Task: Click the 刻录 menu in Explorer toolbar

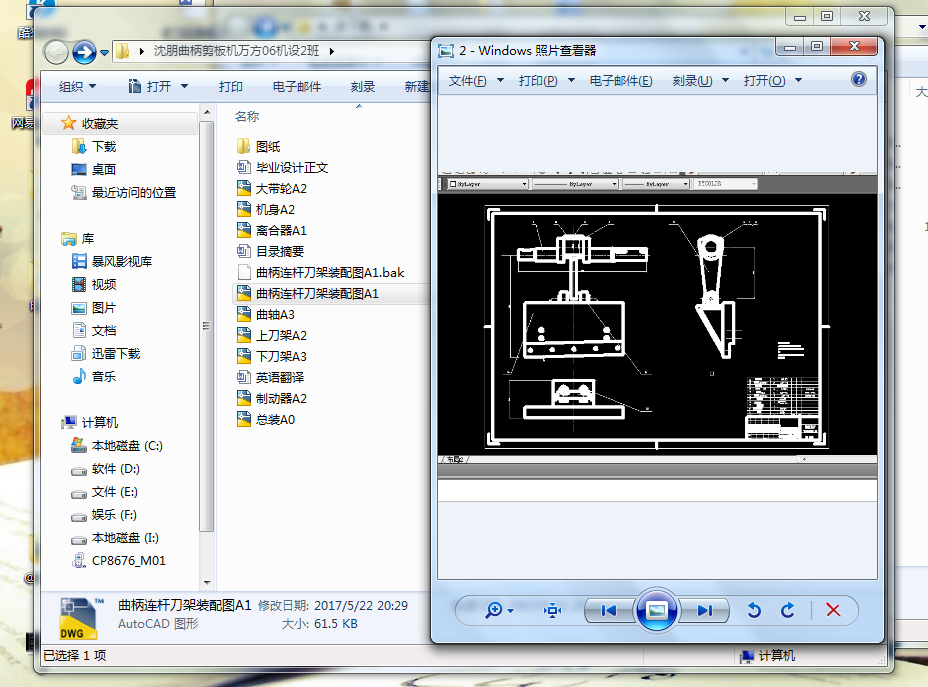Action: 362,86
